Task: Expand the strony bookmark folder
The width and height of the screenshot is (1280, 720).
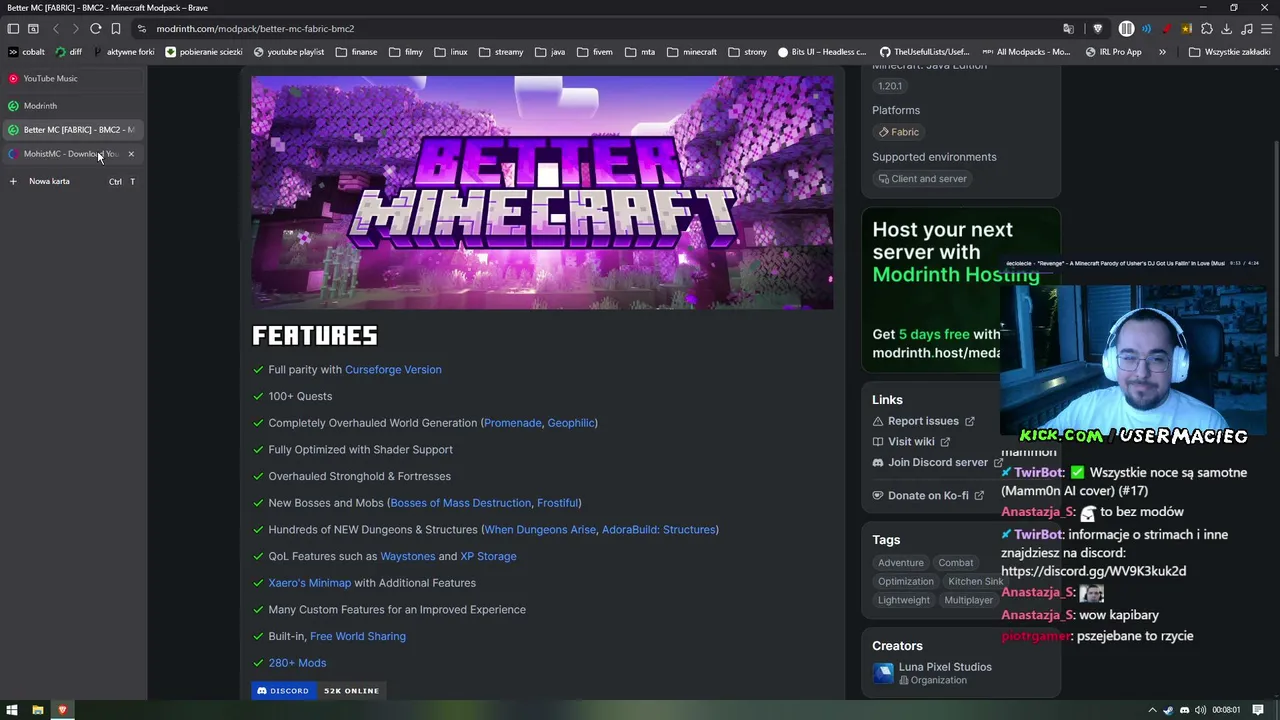Action: tap(748, 52)
